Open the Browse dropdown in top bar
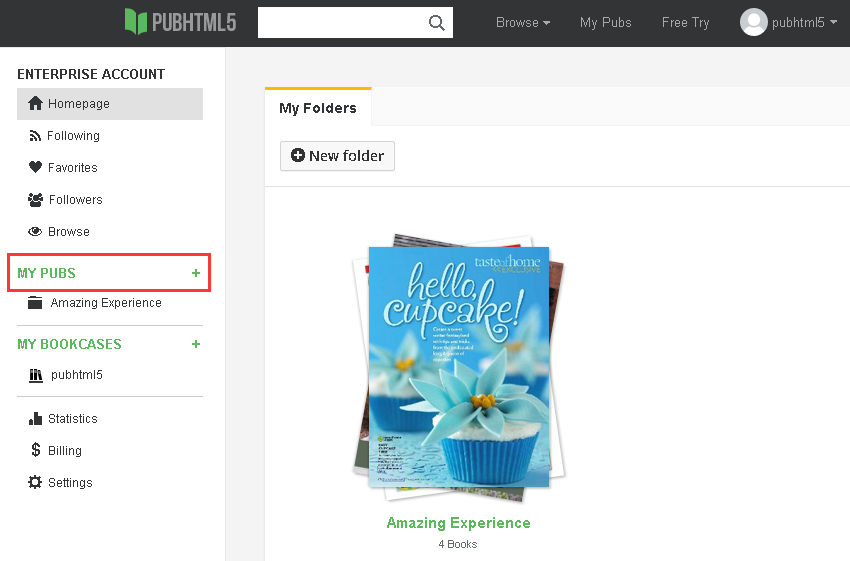The image size is (850, 561). point(522,23)
